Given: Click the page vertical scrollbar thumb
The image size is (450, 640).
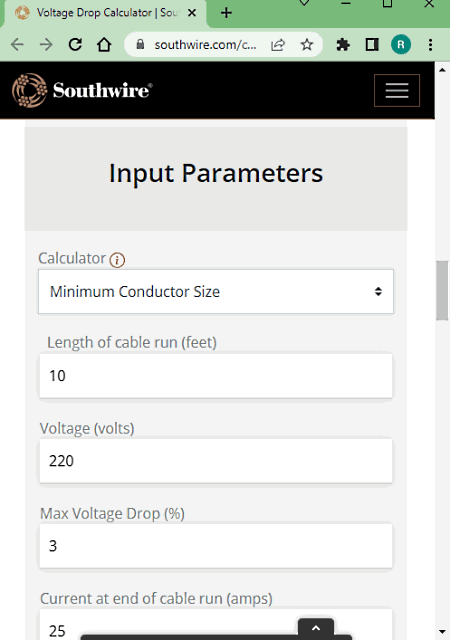Looking at the screenshot, I should point(442,291).
